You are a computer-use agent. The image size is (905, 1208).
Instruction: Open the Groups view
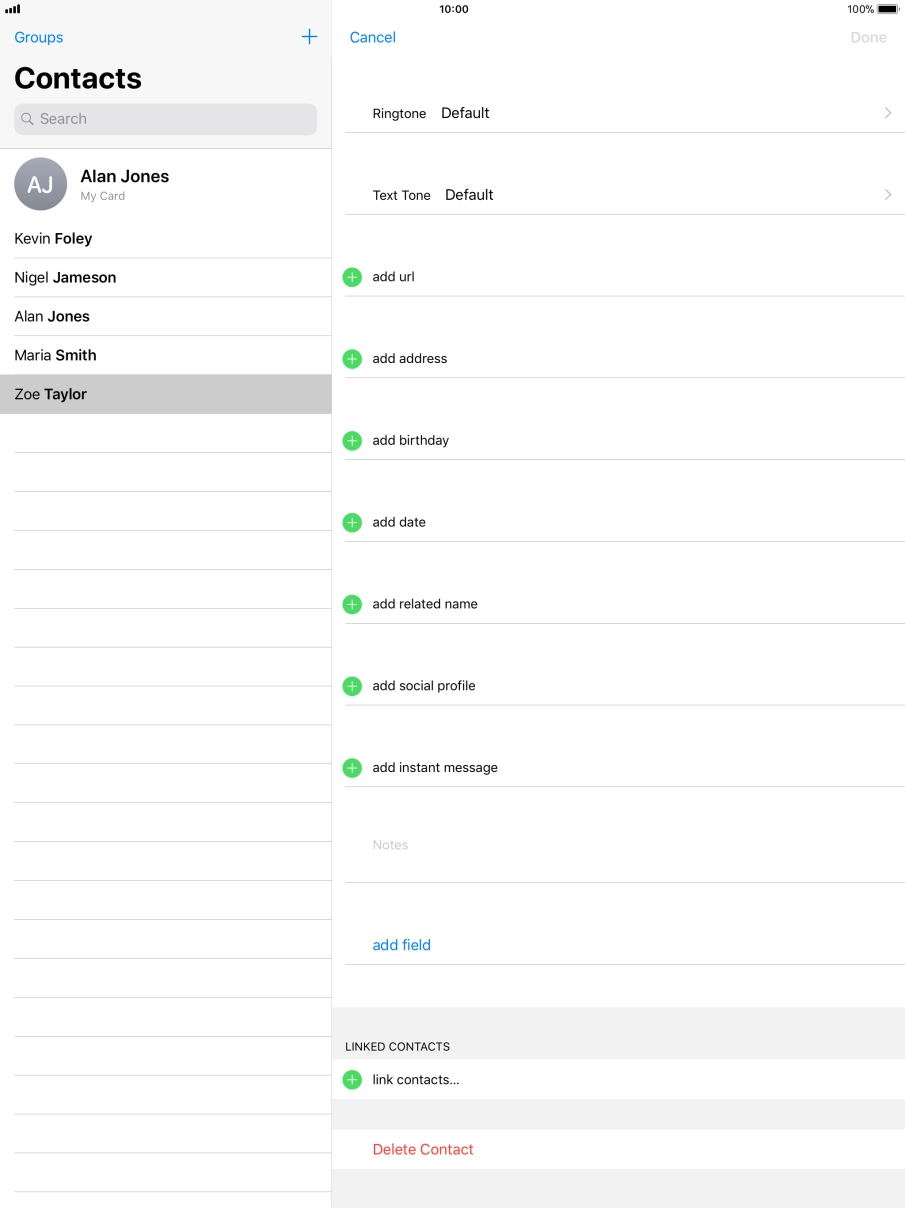[38, 37]
